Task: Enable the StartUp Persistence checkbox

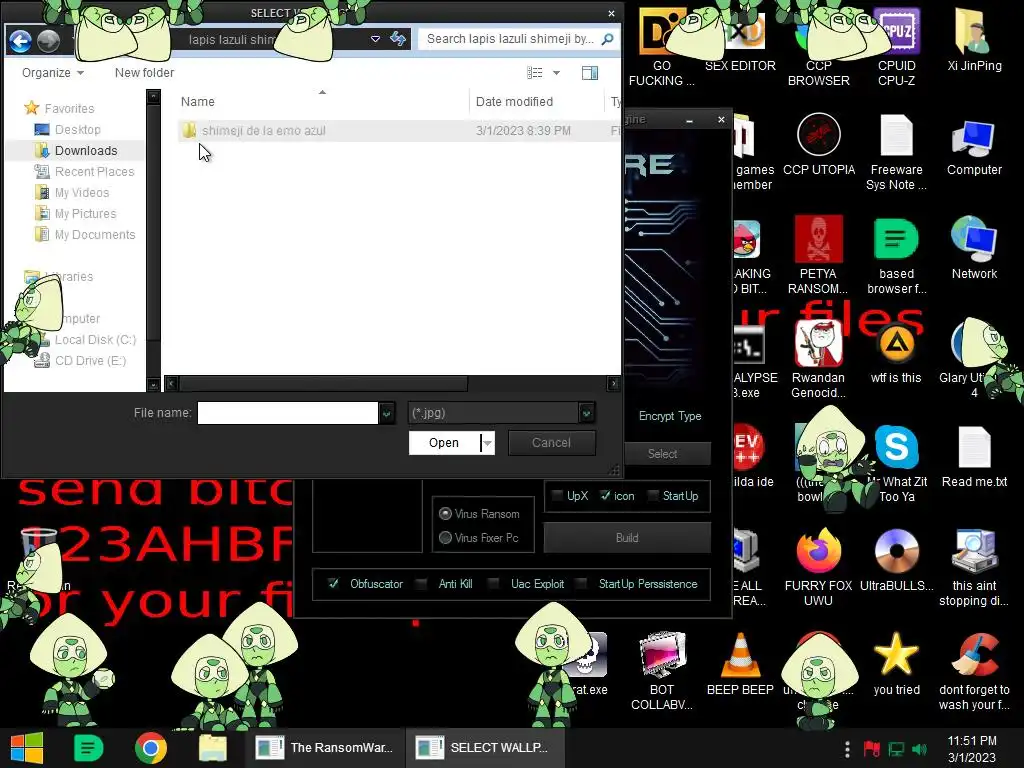Action: (x=582, y=584)
